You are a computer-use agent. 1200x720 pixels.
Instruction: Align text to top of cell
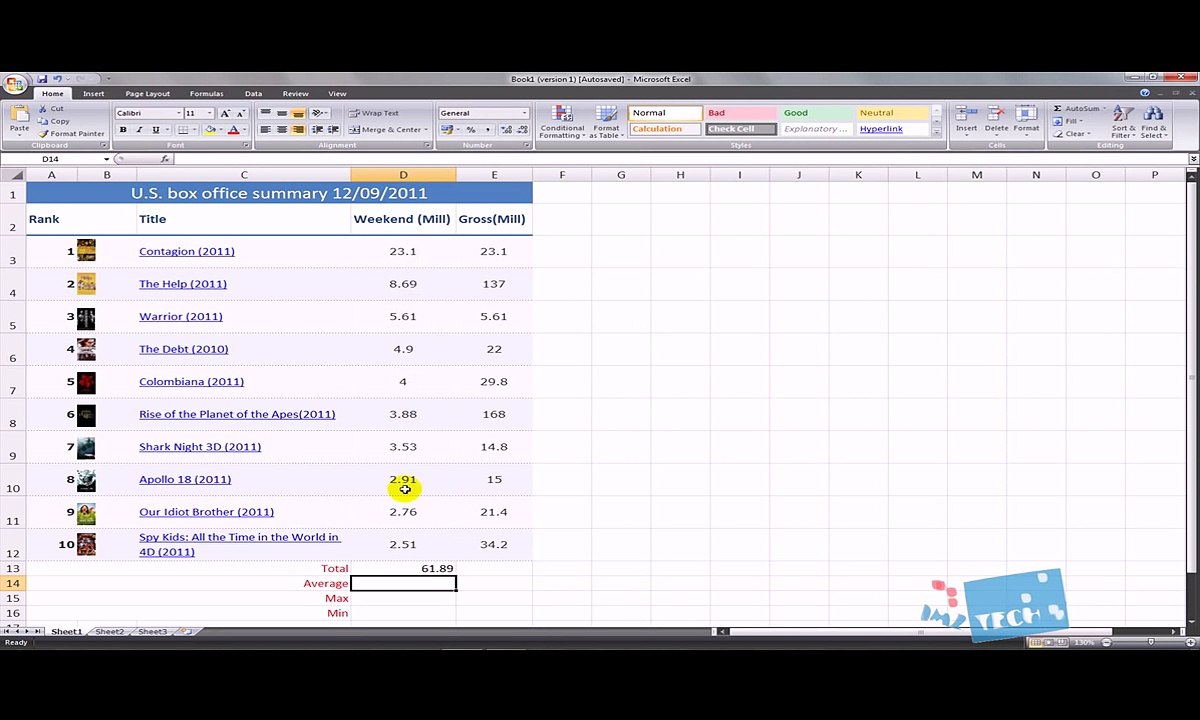pos(265,113)
